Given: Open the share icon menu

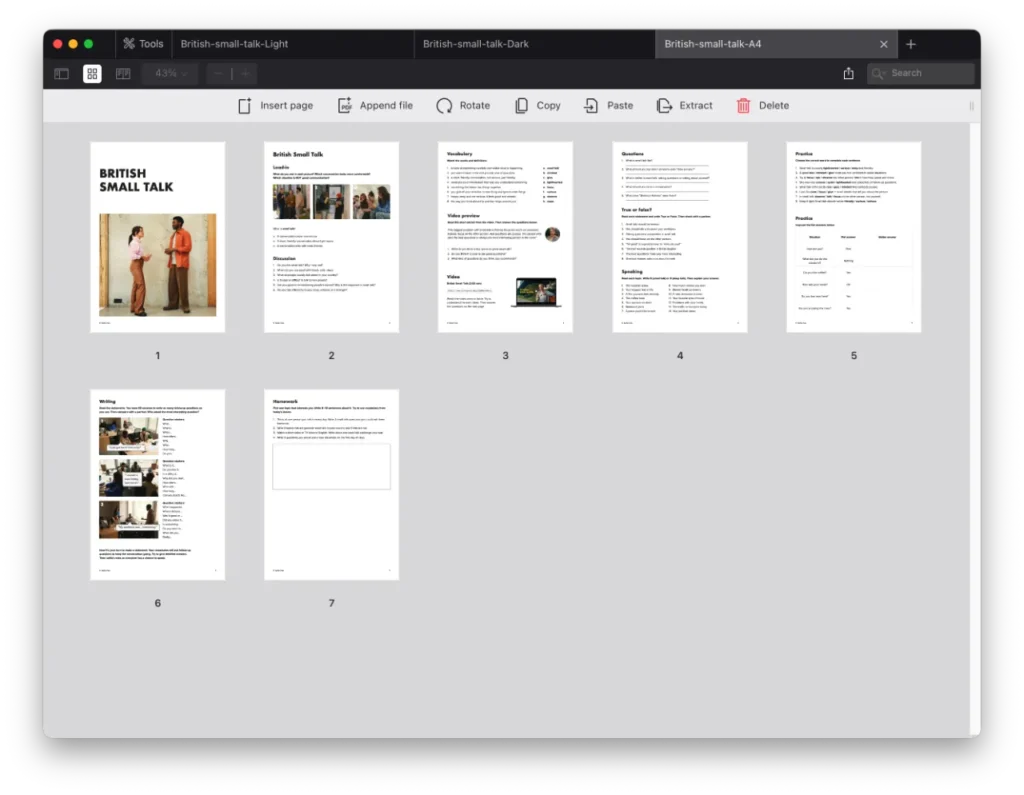Looking at the screenshot, I should point(849,73).
